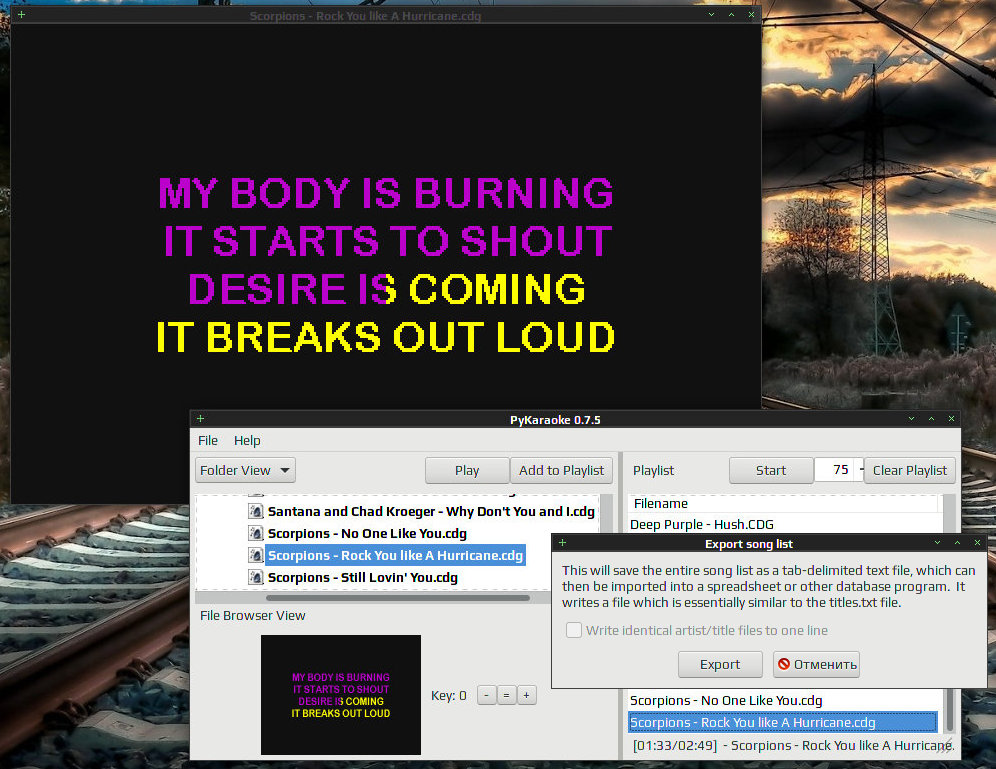Click the vertical scrollbar of the file tree

[605, 513]
